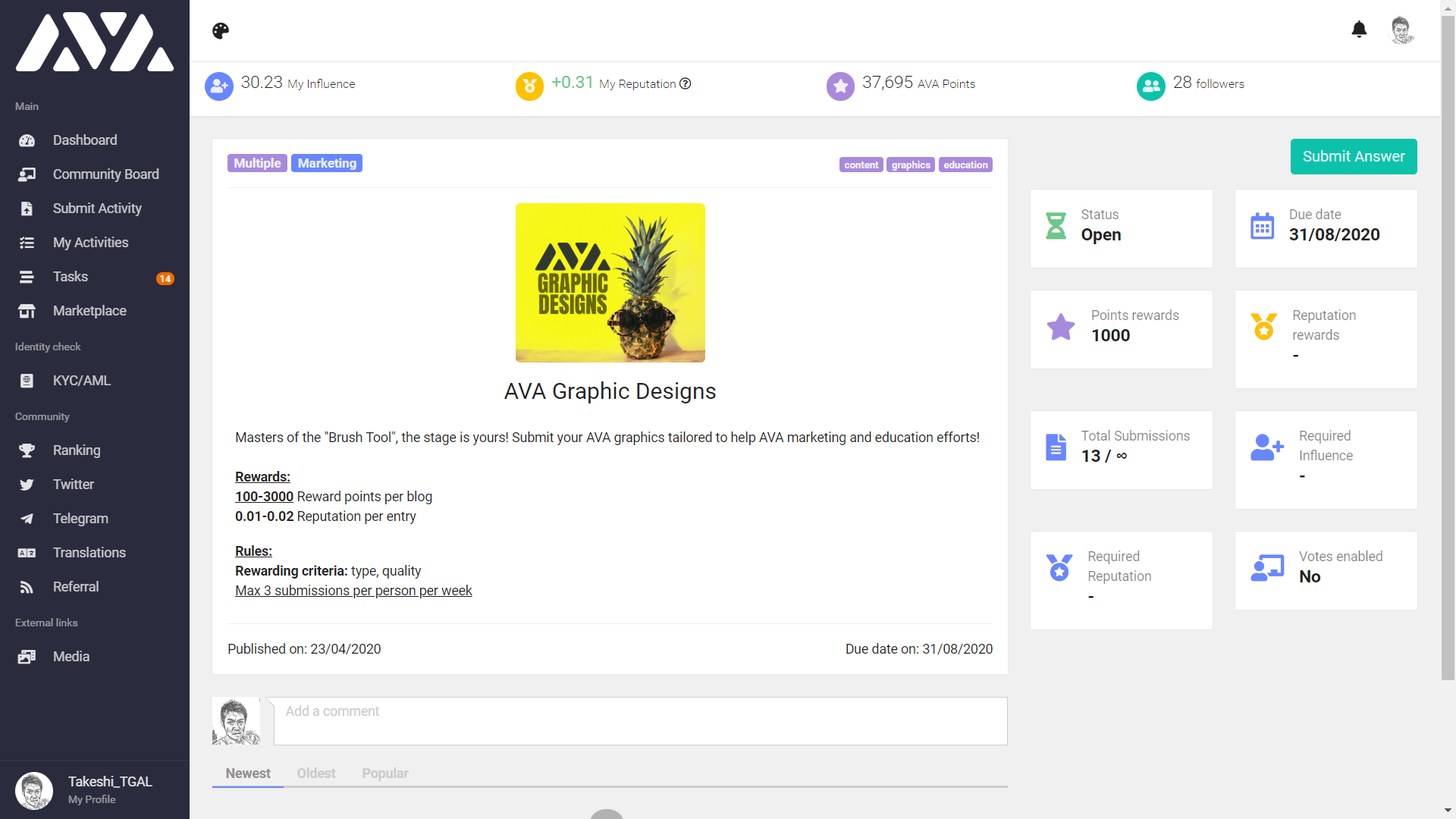This screenshot has width=1456, height=819.
Task: Click the education tag
Action: (965, 165)
